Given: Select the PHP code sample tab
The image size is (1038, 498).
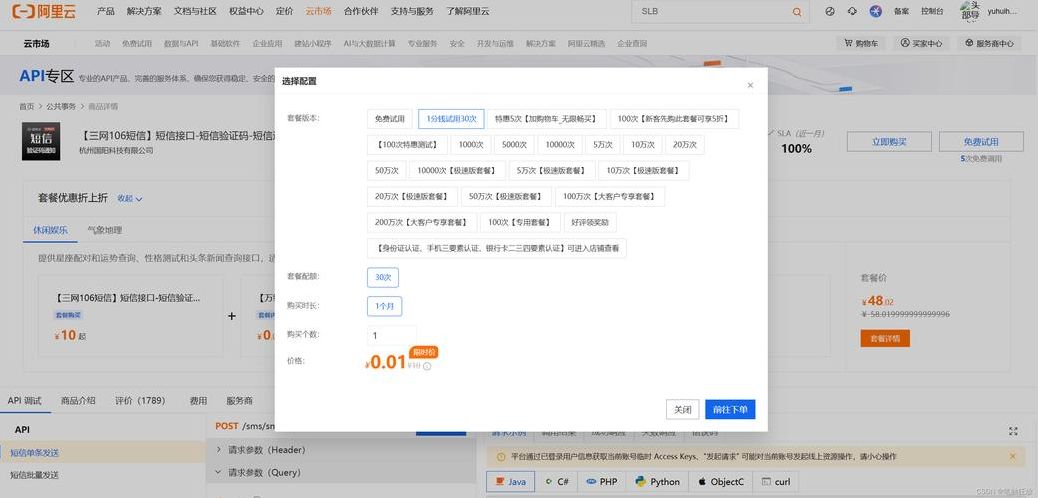Looking at the screenshot, I should point(601,481).
